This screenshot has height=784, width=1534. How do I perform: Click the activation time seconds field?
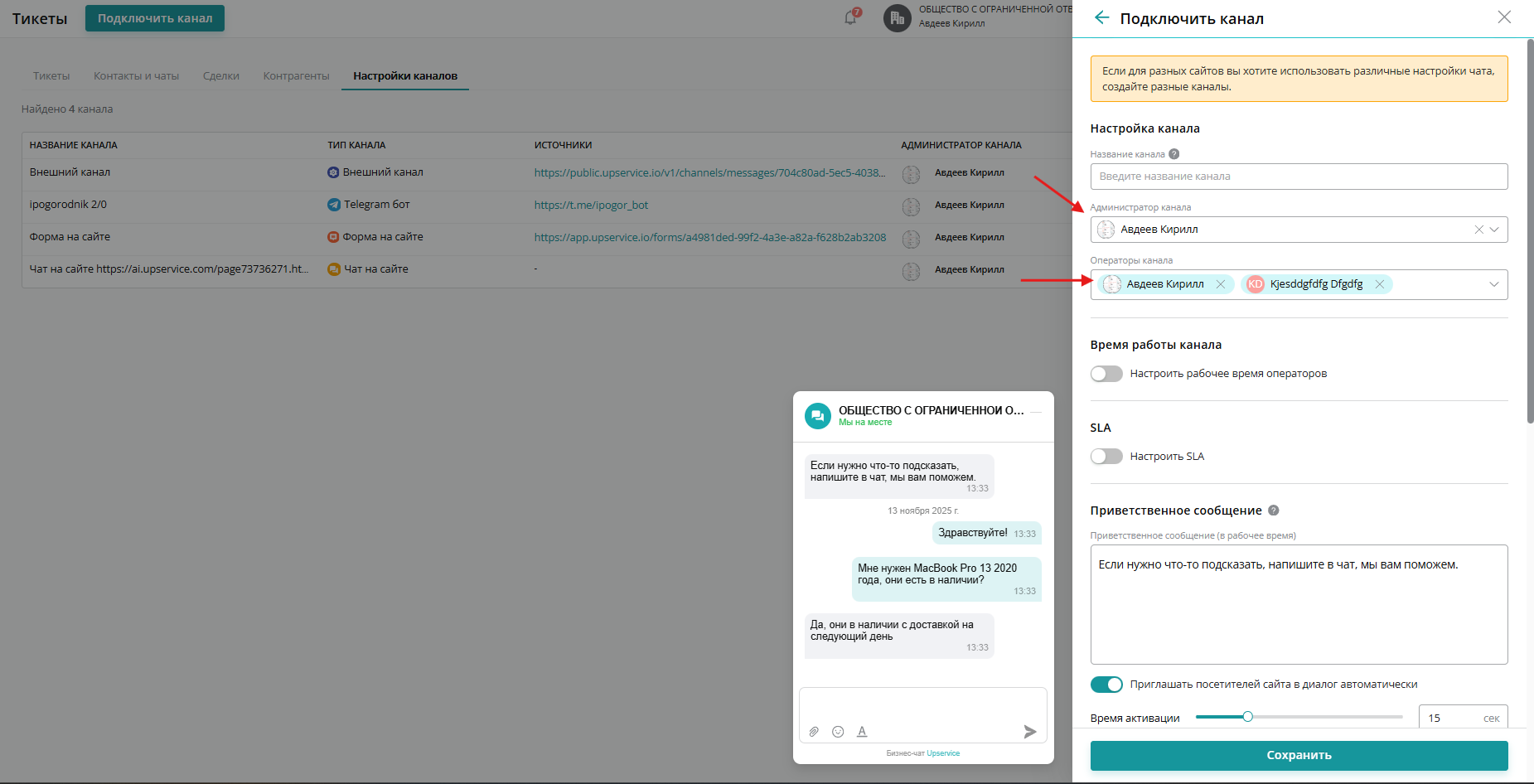click(x=1463, y=718)
